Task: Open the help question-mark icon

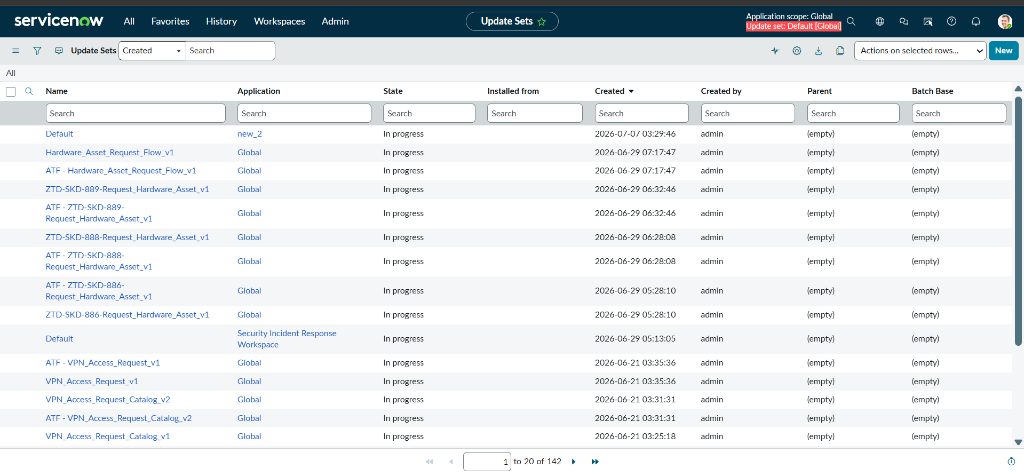Action: pos(952,22)
